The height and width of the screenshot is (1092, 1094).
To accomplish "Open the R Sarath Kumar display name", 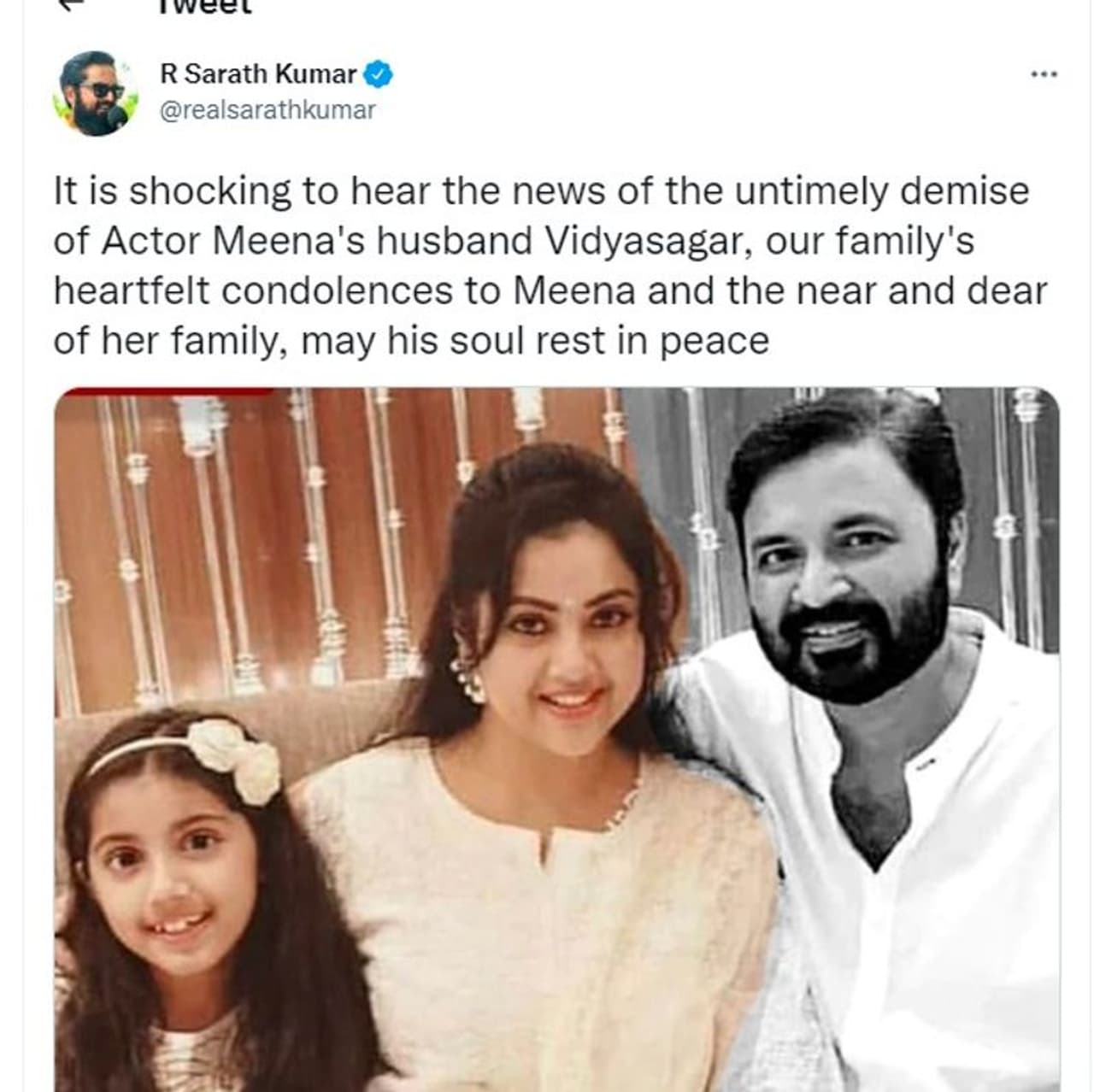I will click(x=257, y=74).
